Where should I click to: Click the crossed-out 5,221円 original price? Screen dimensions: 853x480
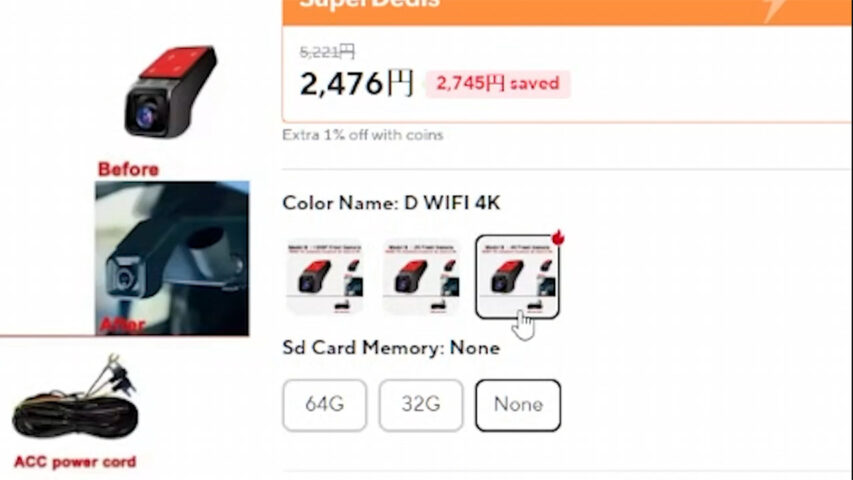coord(327,52)
